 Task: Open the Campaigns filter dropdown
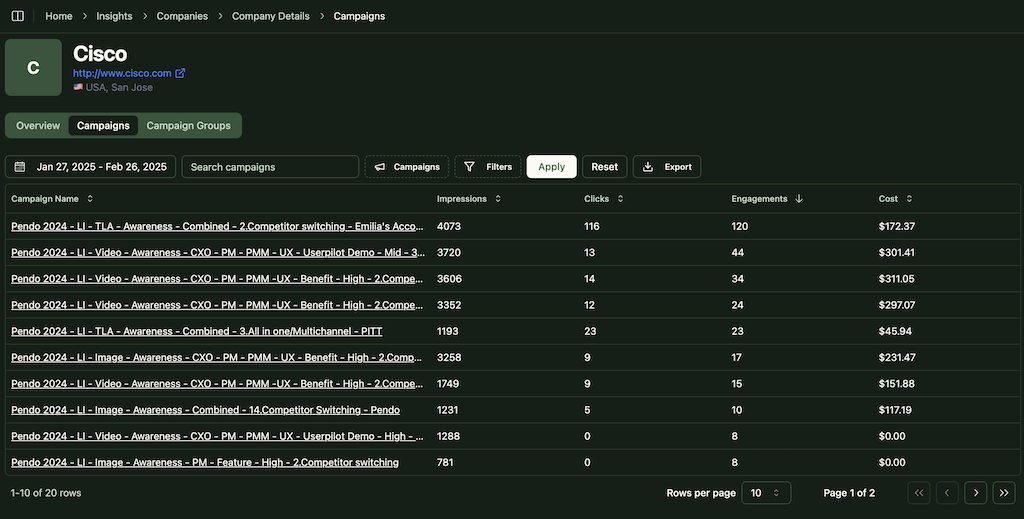coord(406,166)
